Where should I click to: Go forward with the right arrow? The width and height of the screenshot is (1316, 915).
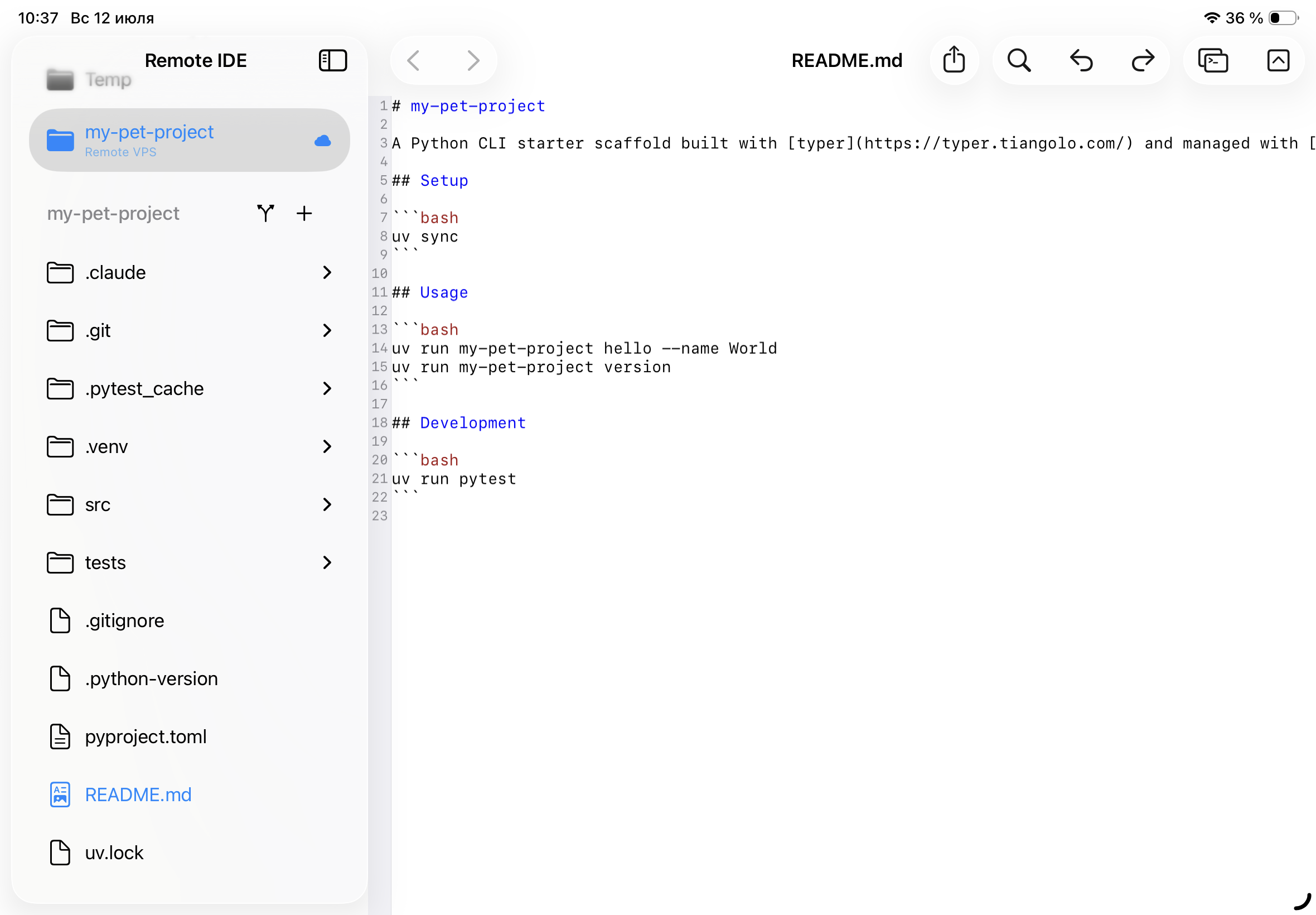click(x=473, y=60)
